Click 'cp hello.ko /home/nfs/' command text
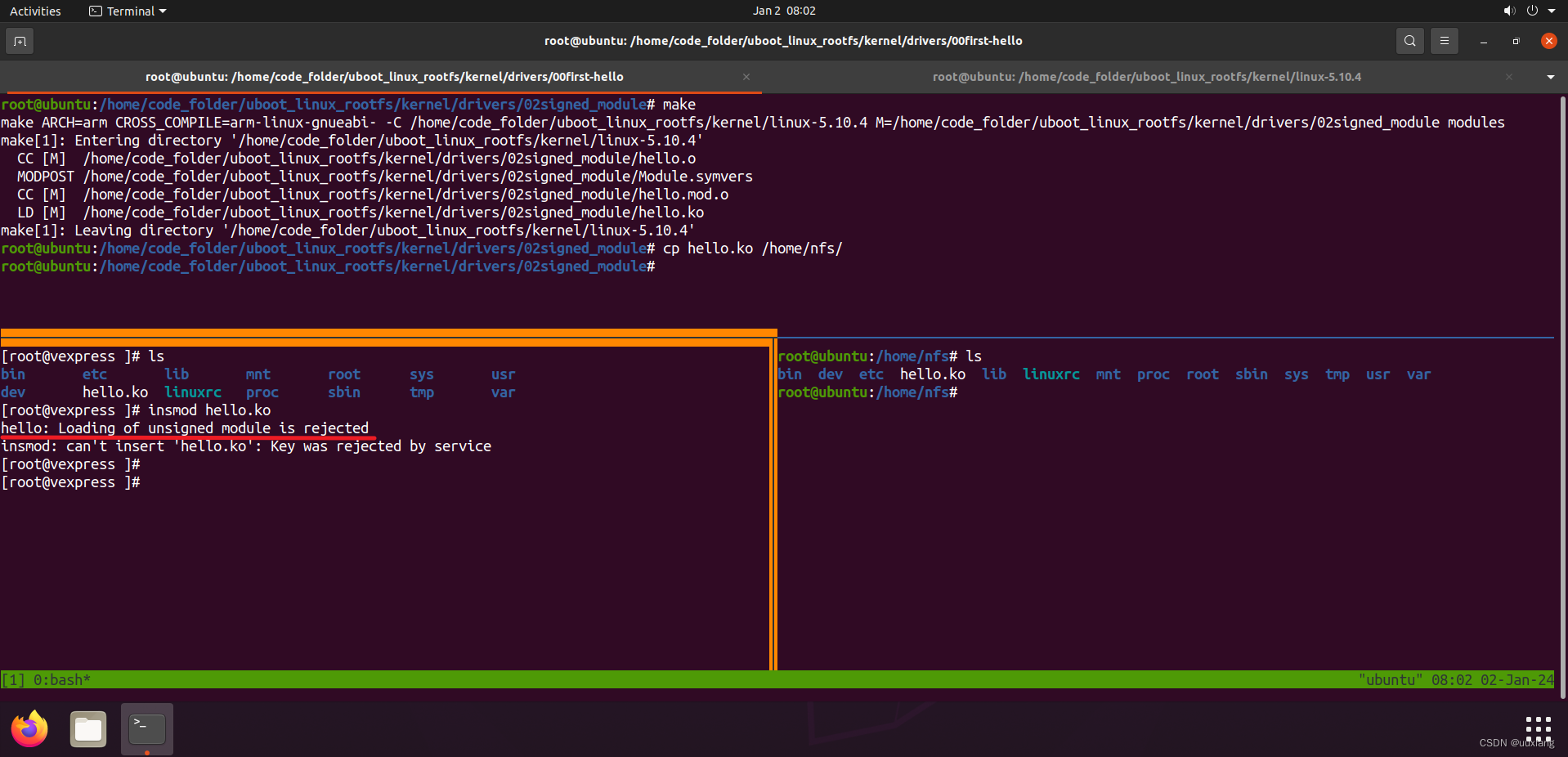This screenshot has width=1568, height=757. (752, 249)
